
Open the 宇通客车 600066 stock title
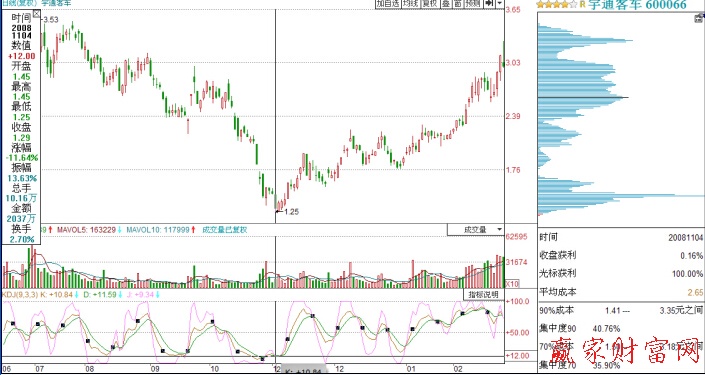[x=638, y=4]
